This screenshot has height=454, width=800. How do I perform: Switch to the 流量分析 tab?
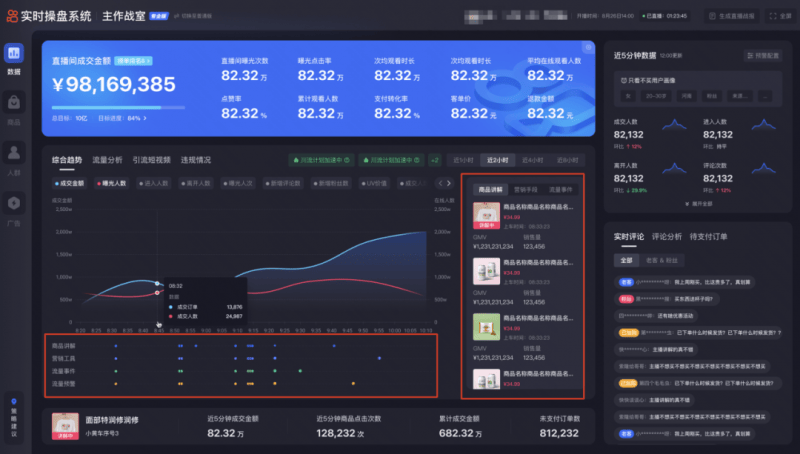coord(107,160)
